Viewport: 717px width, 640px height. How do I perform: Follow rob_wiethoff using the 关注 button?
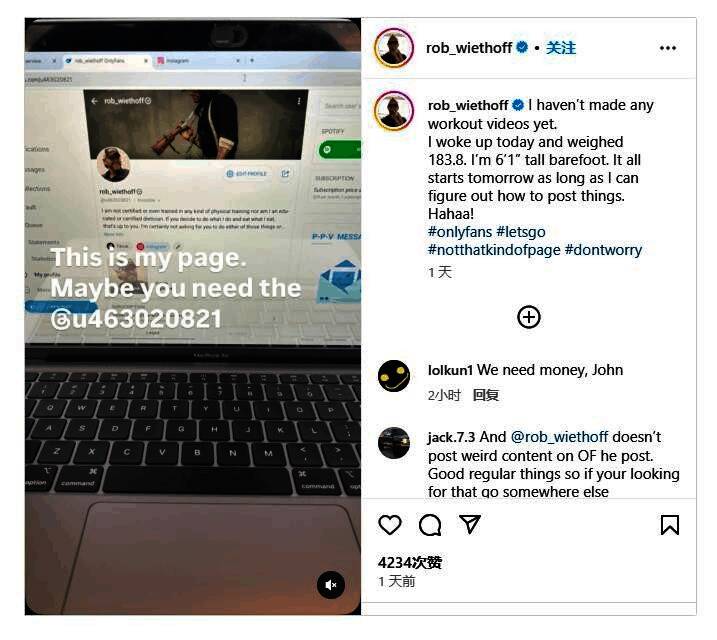pyautogui.click(x=561, y=48)
